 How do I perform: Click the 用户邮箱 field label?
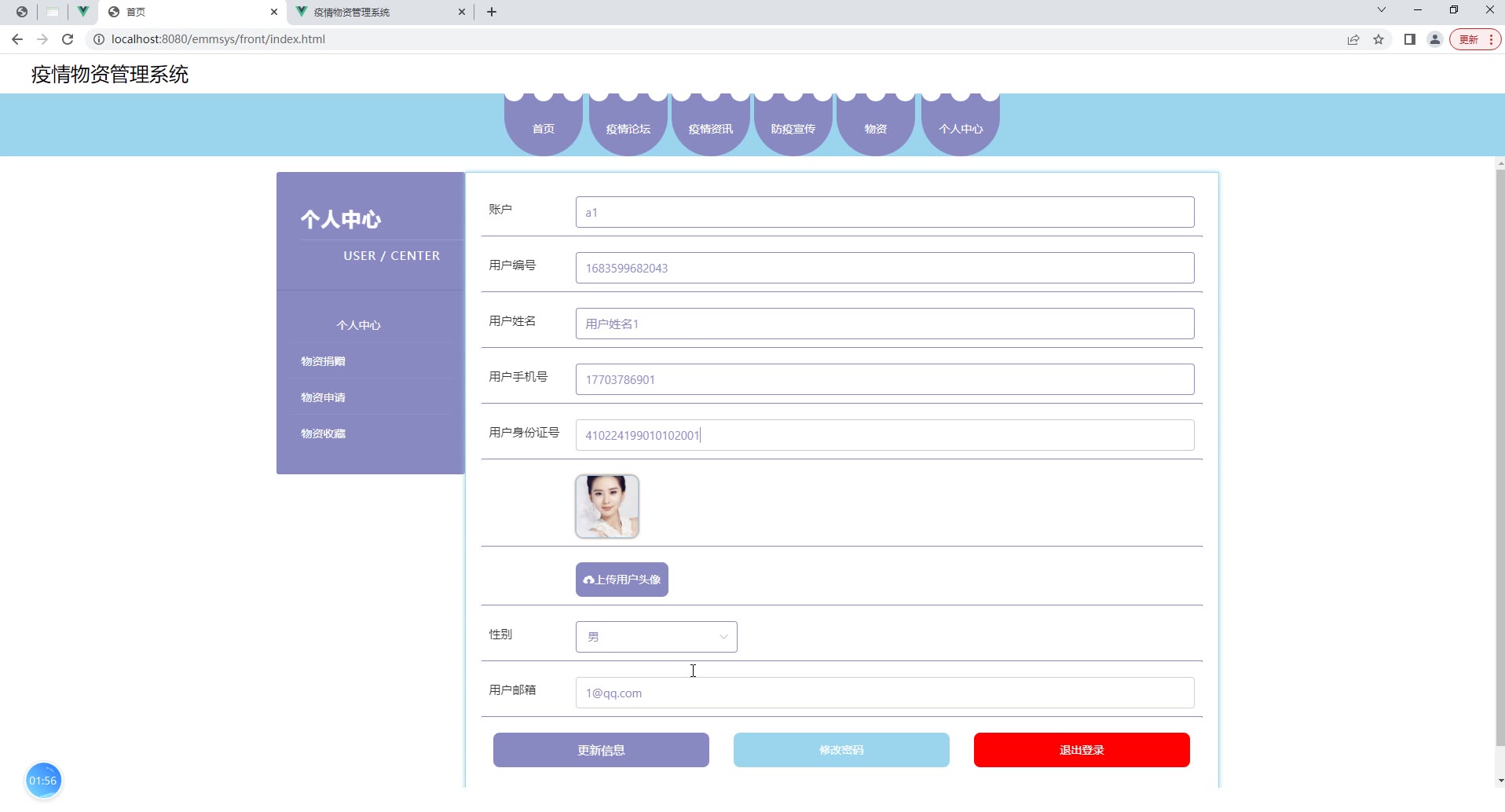coord(512,690)
